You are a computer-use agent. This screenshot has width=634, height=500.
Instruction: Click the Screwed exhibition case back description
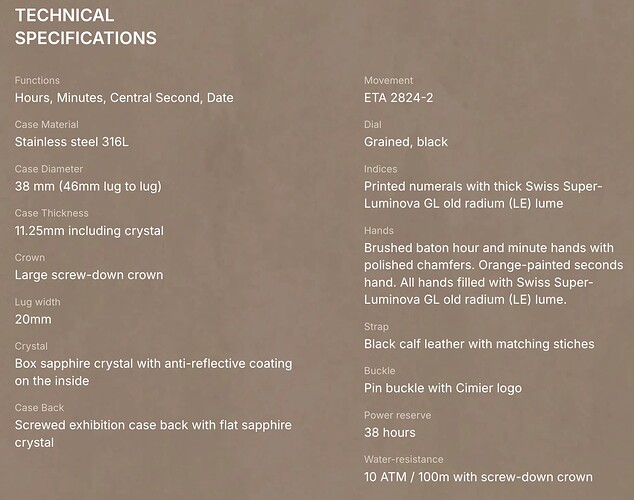(x=153, y=434)
